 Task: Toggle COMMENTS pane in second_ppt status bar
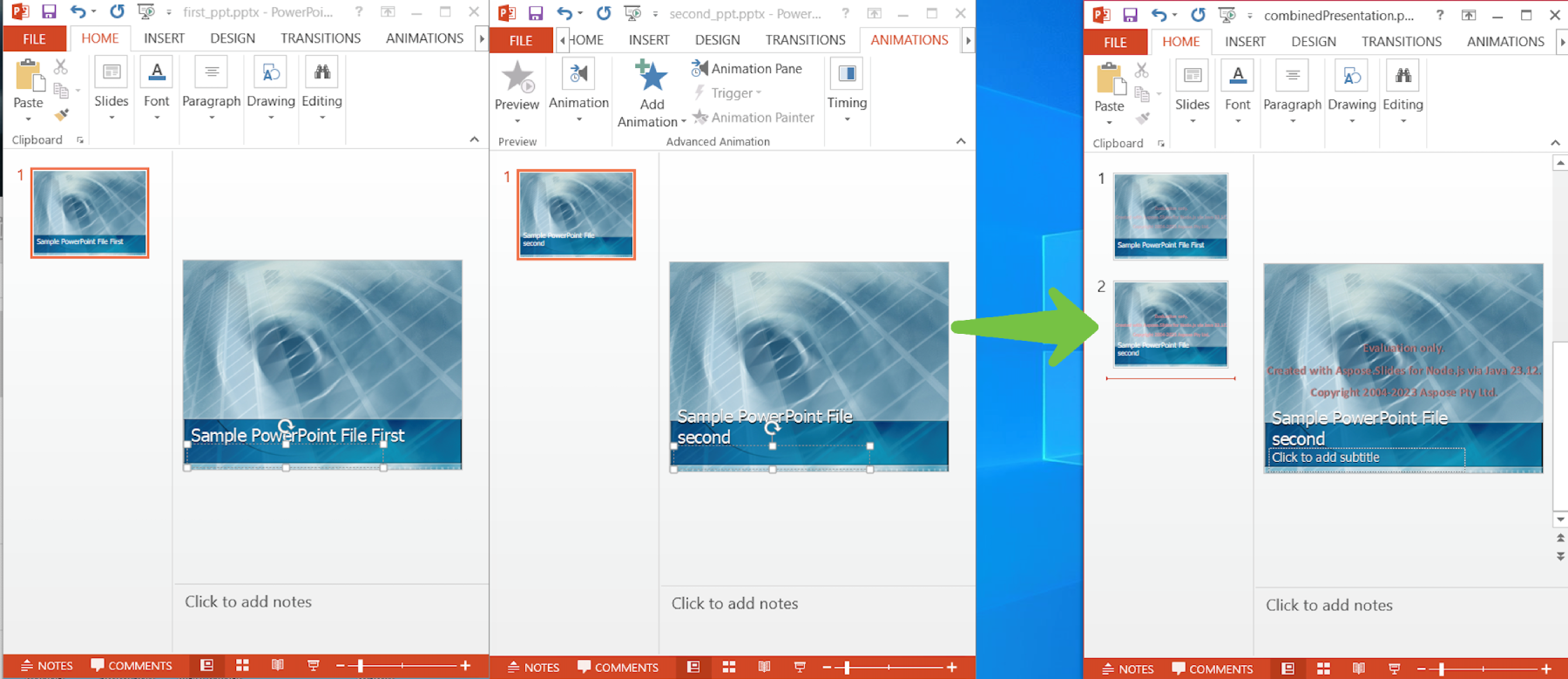click(618, 667)
